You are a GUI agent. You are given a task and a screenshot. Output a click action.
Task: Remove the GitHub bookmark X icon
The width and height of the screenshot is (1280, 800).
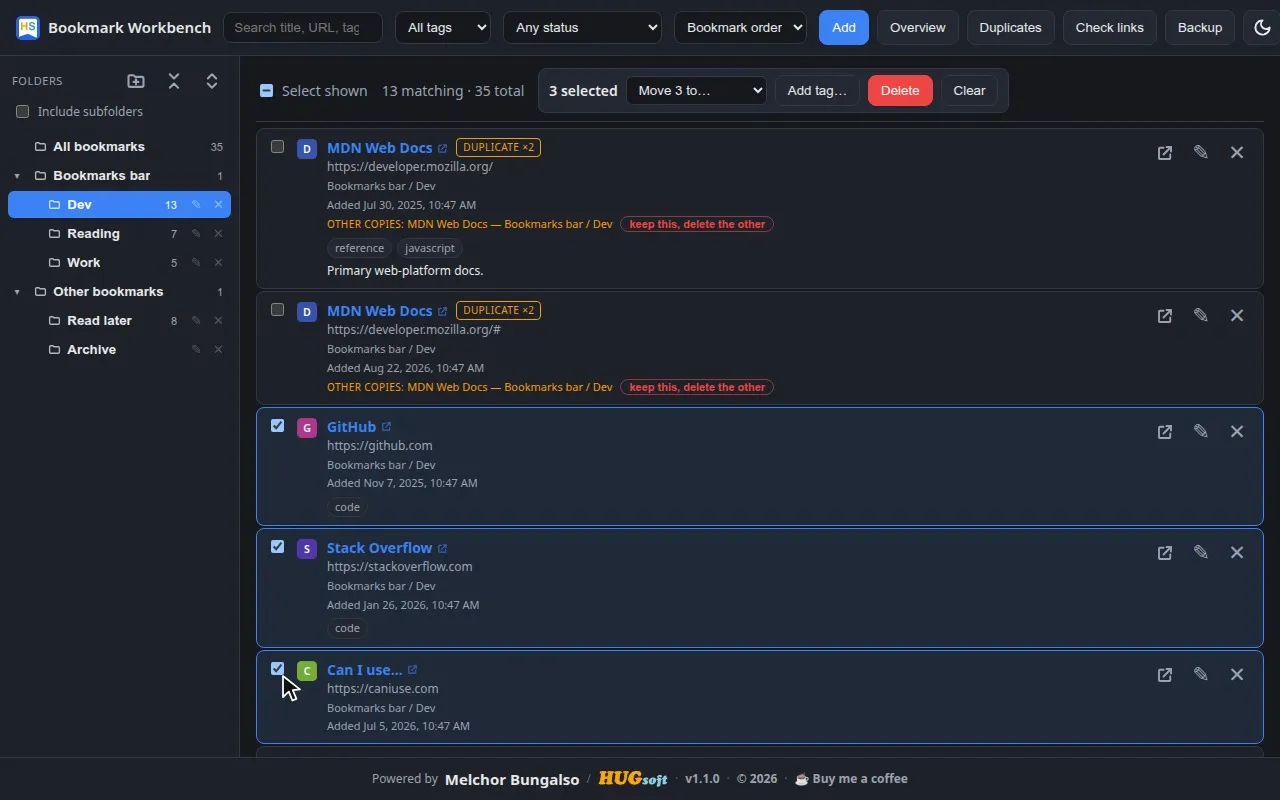[x=1237, y=432]
